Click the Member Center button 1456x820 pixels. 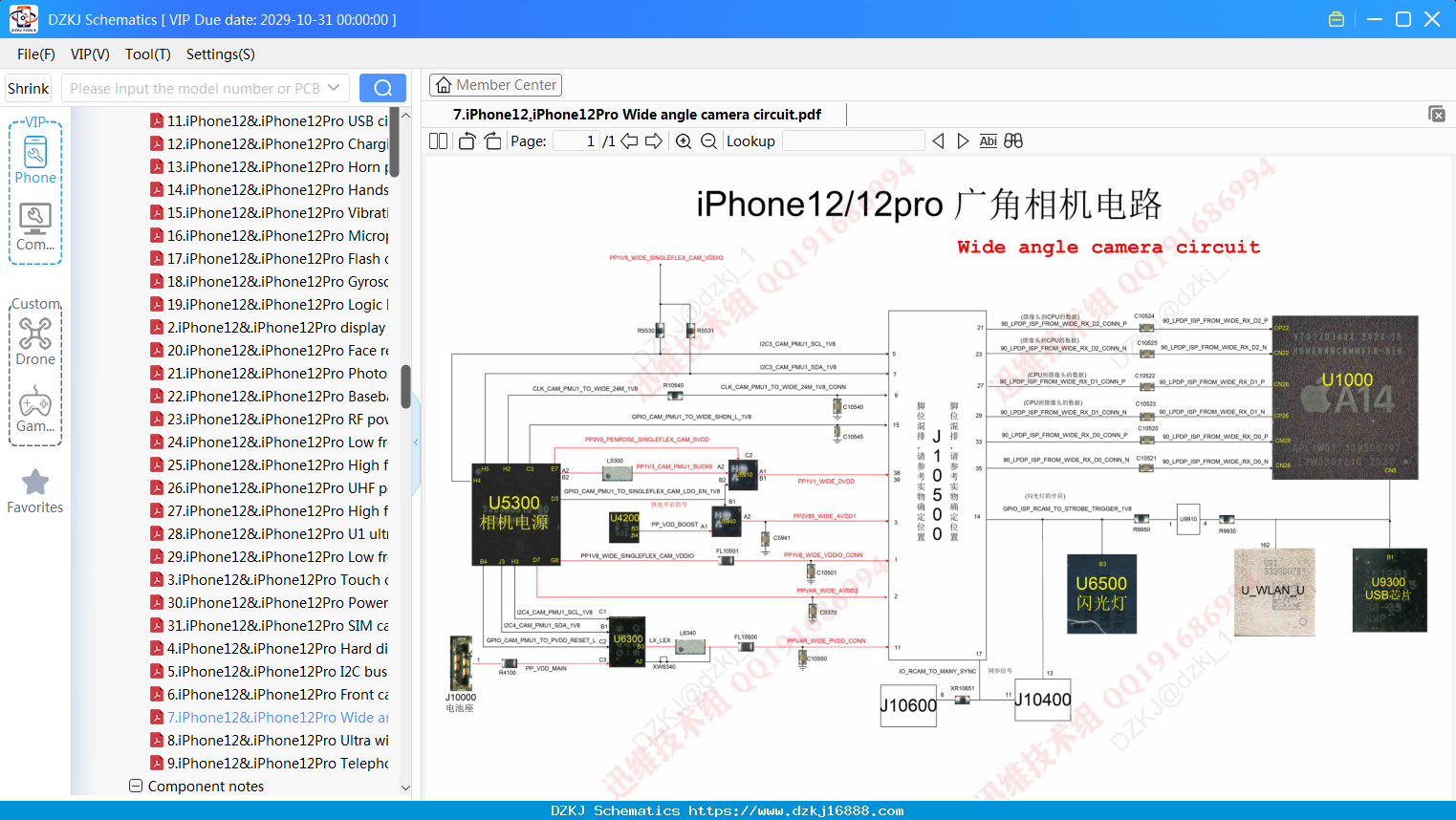[x=495, y=85]
